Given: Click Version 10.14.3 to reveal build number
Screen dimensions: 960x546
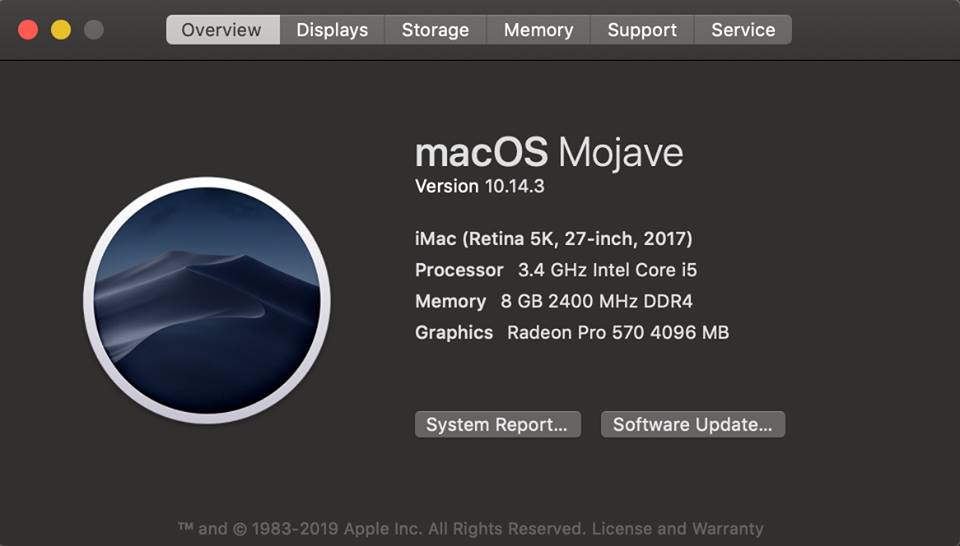Looking at the screenshot, I should click(x=479, y=186).
